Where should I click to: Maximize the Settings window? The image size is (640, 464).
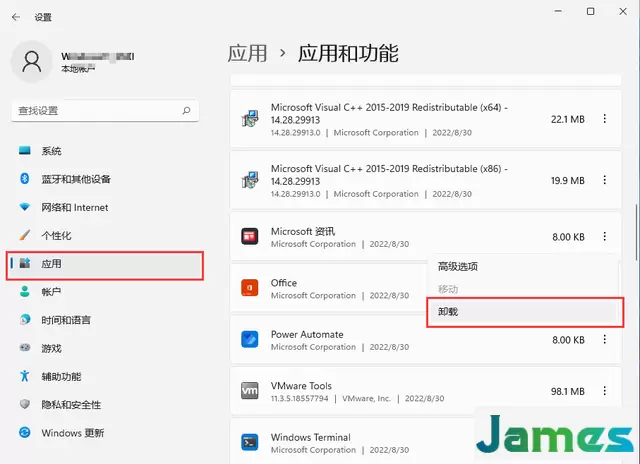pos(590,11)
